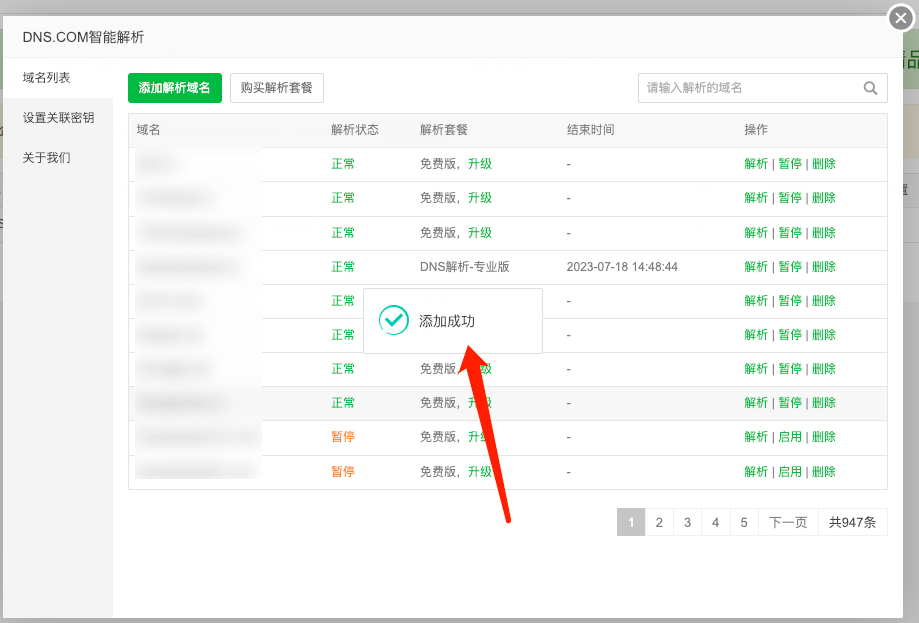Open 设置关联密钥 sidebar item

pos(57,118)
